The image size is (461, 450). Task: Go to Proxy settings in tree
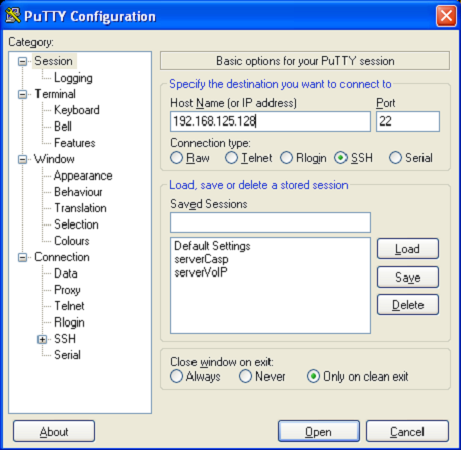[x=67, y=290]
